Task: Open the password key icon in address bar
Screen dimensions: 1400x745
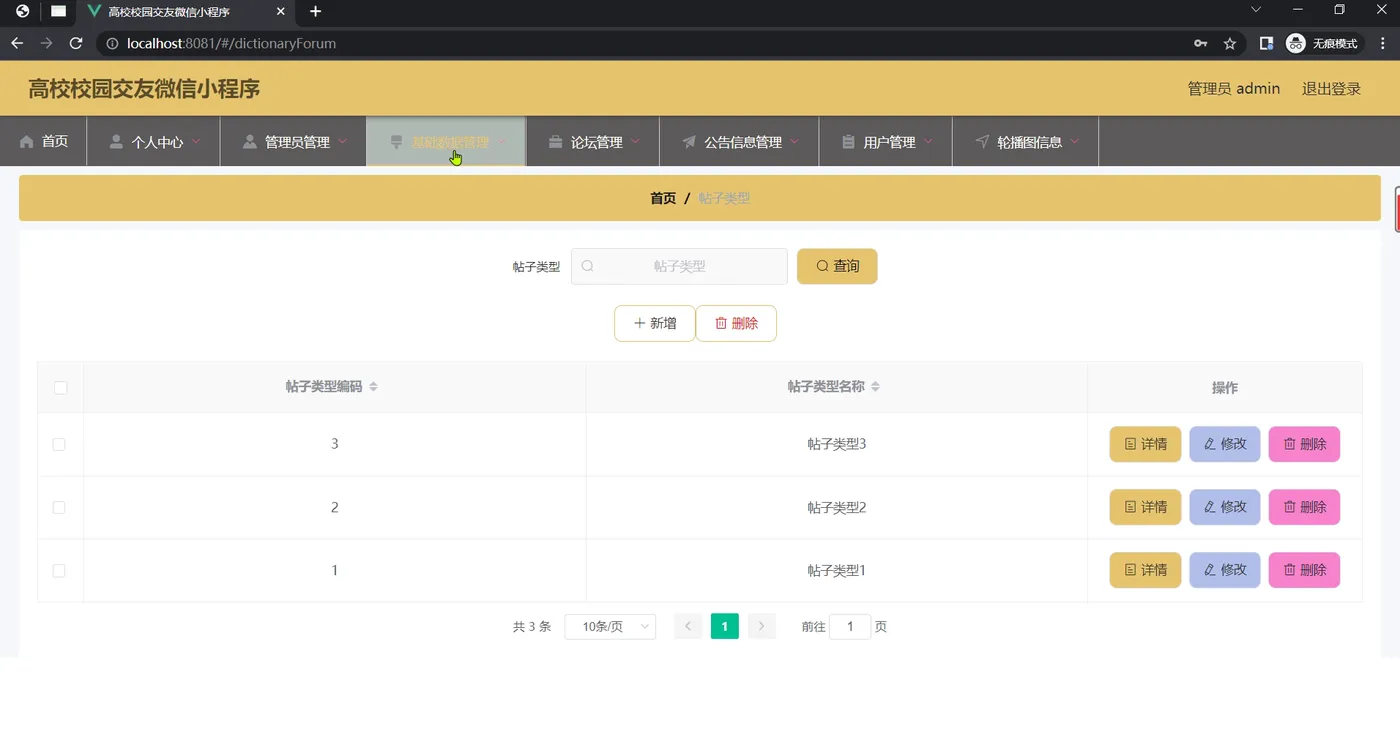Action: point(1201,43)
